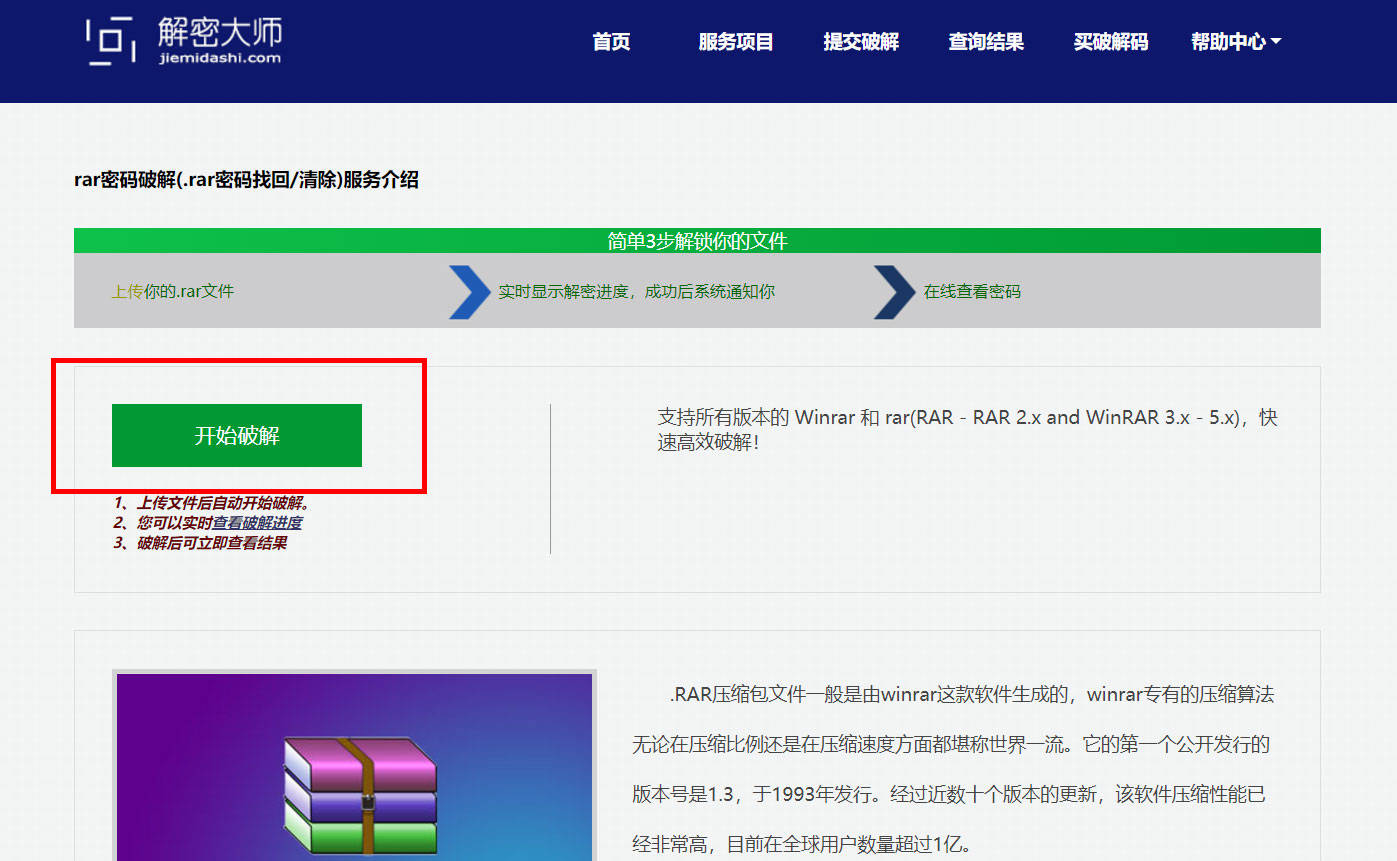
Task: Click the dark navy chevron before step three
Action: pos(893,292)
